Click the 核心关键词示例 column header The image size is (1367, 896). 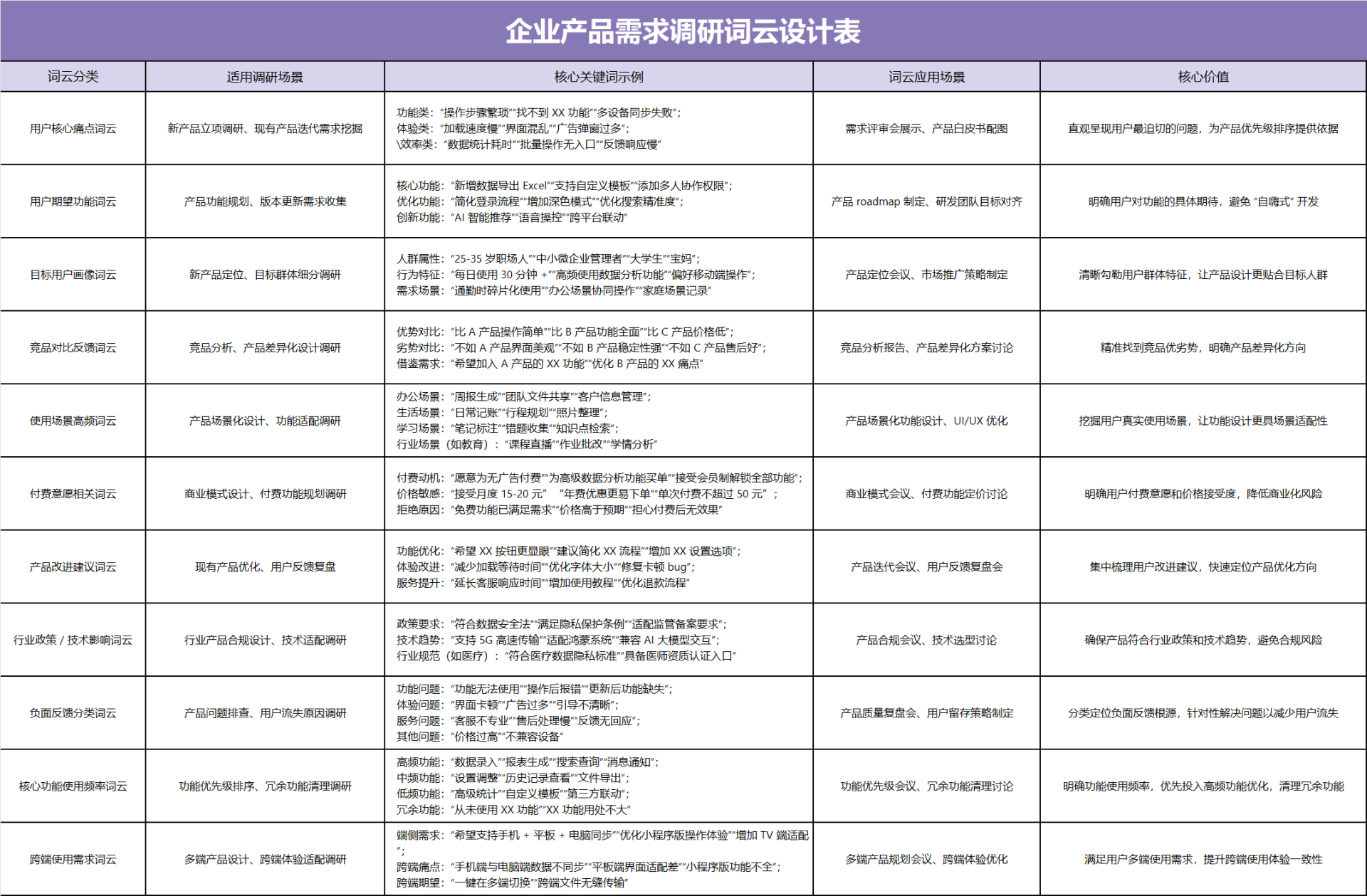pos(598,76)
